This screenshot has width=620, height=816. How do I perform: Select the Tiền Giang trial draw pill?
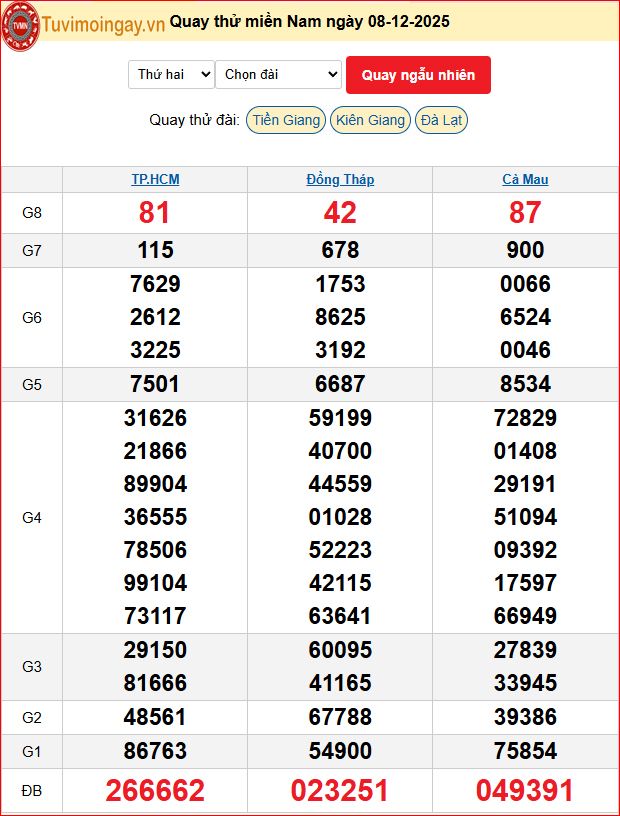click(286, 120)
